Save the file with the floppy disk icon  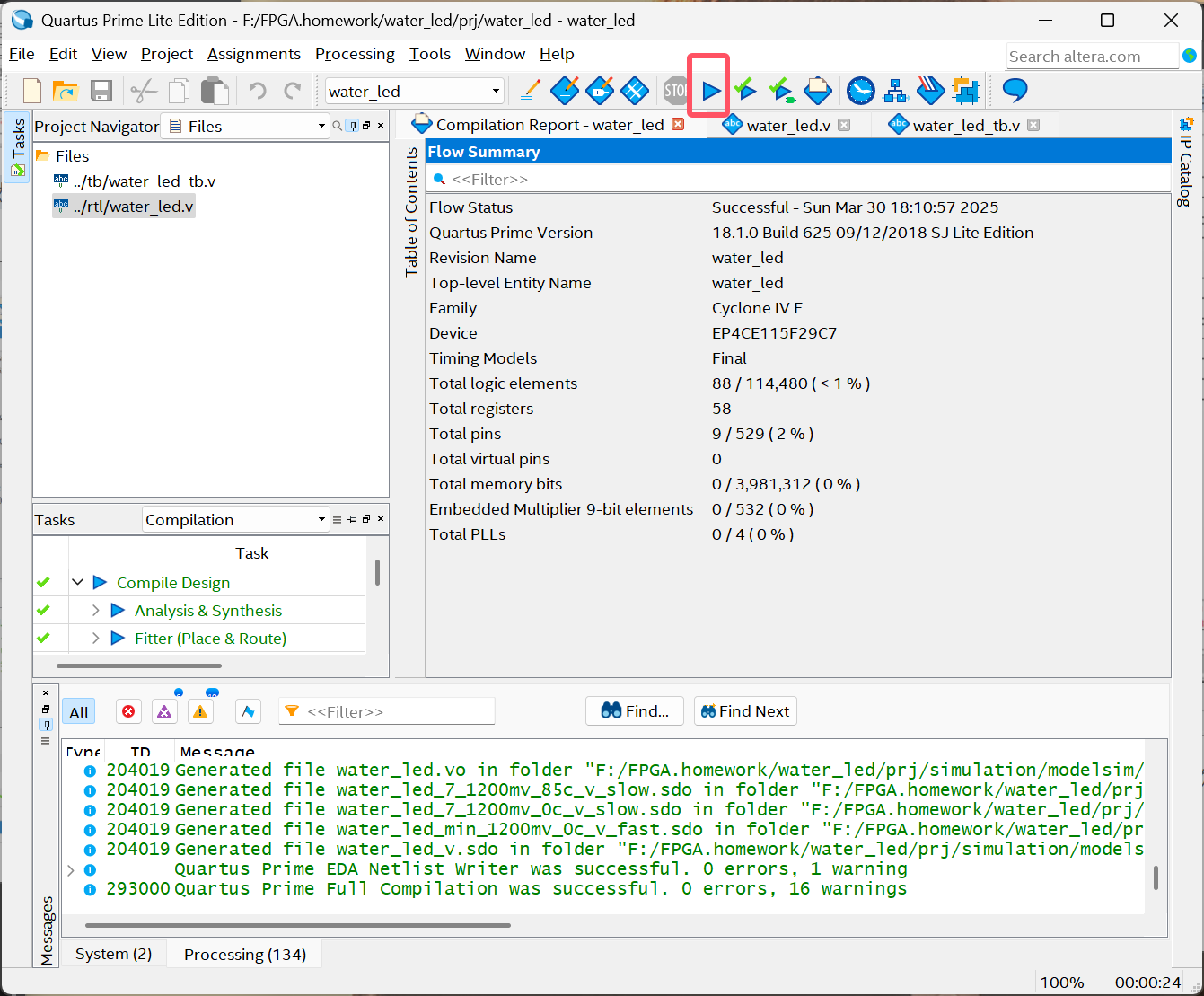(x=101, y=91)
